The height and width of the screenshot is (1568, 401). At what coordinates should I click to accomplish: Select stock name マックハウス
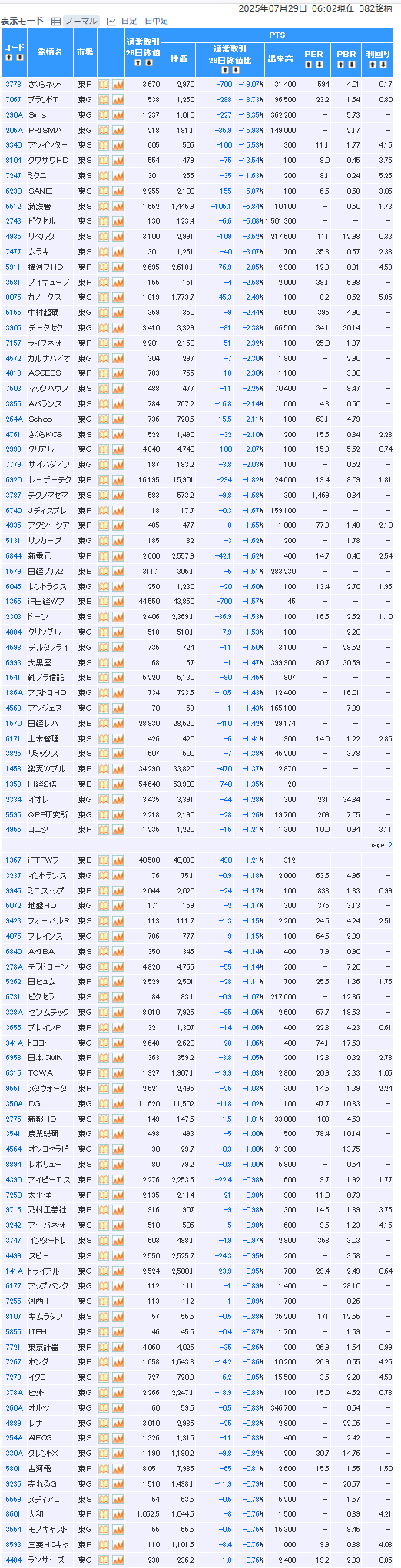pyautogui.click(x=48, y=389)
